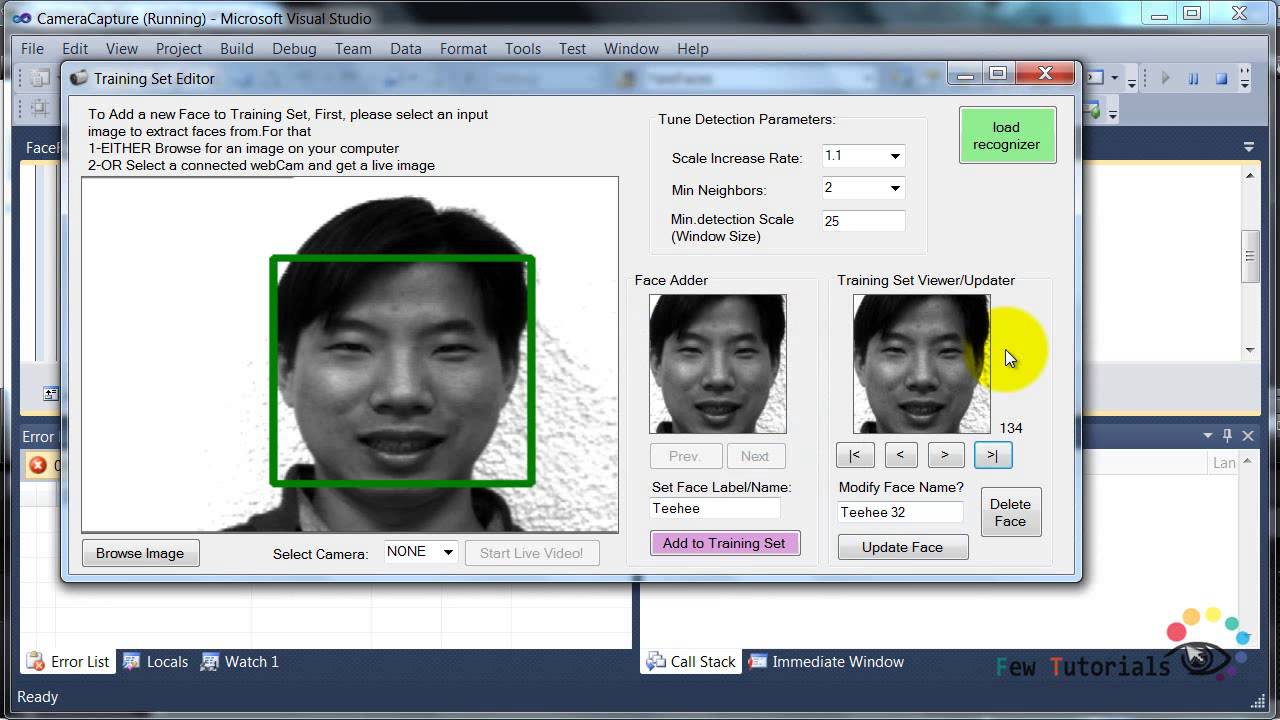Open the Help menu
The image size is (1280, 720).
pyautogui.click(x=693, y=48)
